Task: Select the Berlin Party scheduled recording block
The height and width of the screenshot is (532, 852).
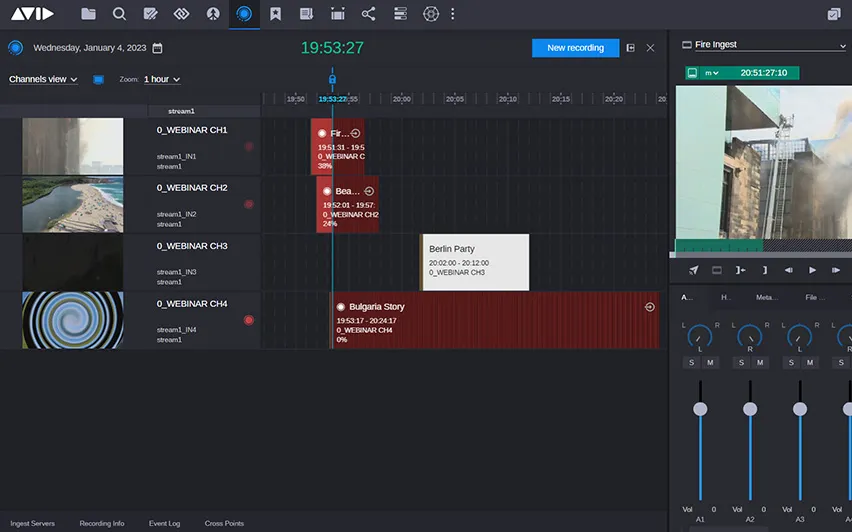Action: pos(475,262)
